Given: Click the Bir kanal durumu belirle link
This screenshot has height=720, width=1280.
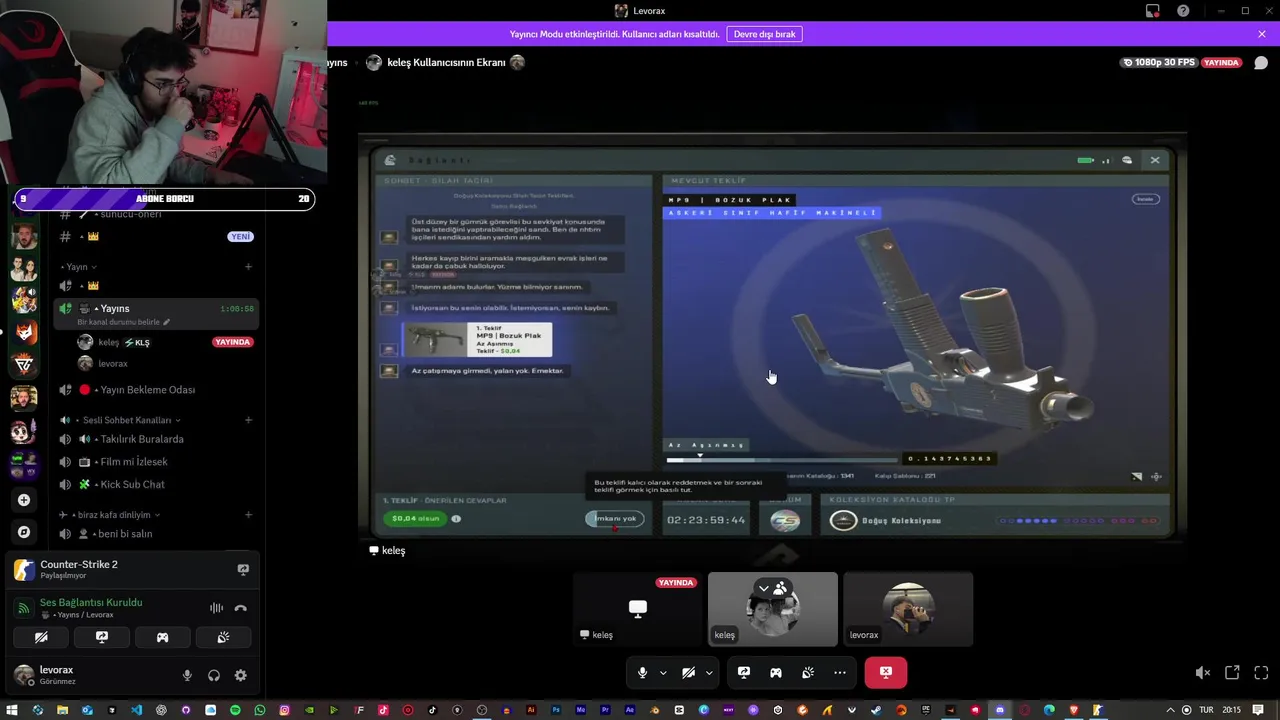Looking at the screenshot, I should pyautogui.click(x=123, y=322).
